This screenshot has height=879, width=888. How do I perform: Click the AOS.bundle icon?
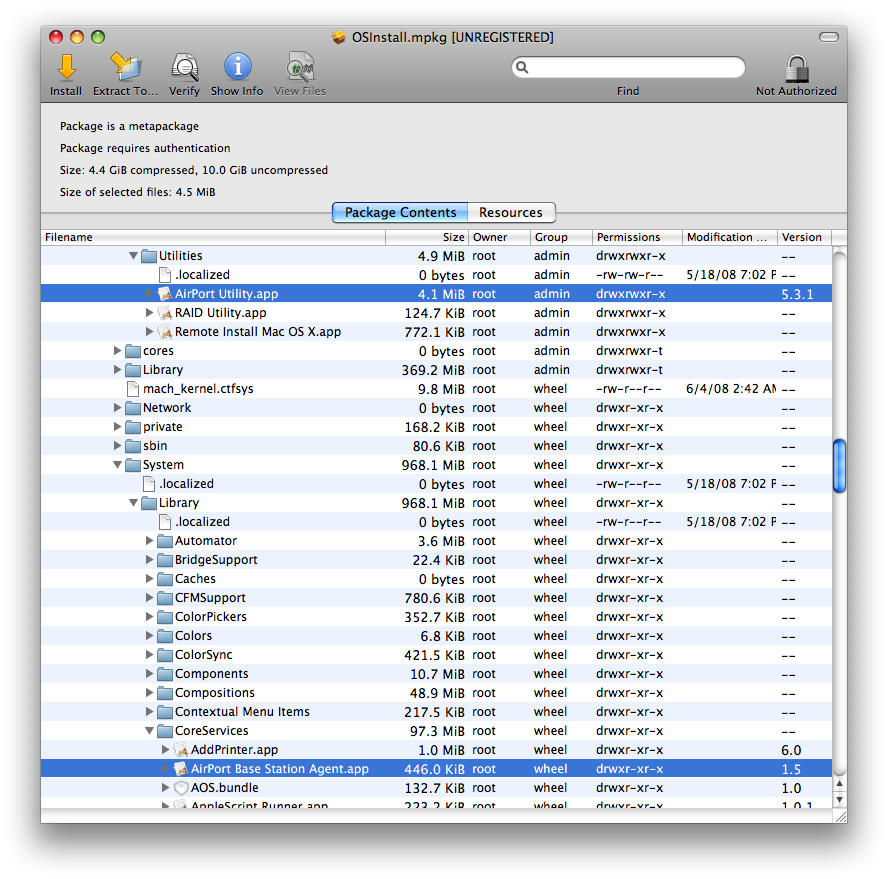pos(181,788)
